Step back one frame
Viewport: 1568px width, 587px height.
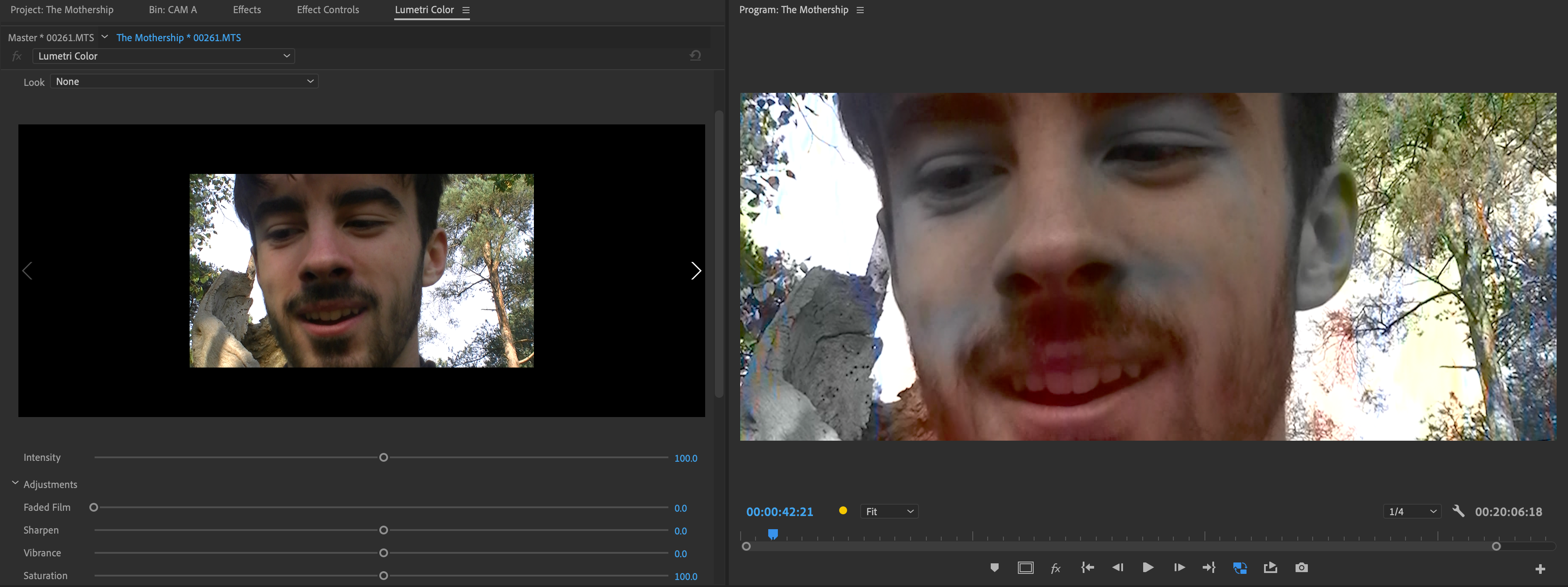(1118, 568)
